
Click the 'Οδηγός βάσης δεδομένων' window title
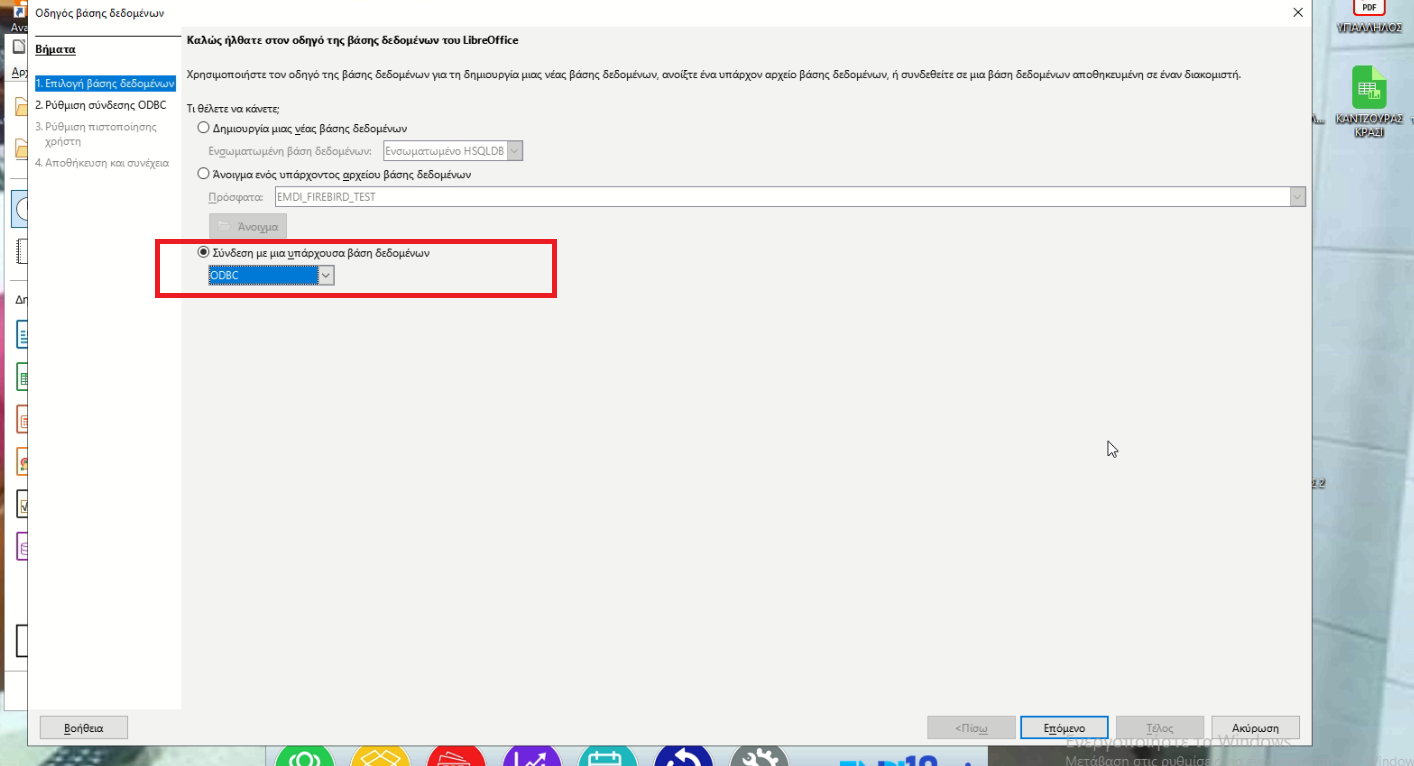click(x=100, y=13)
